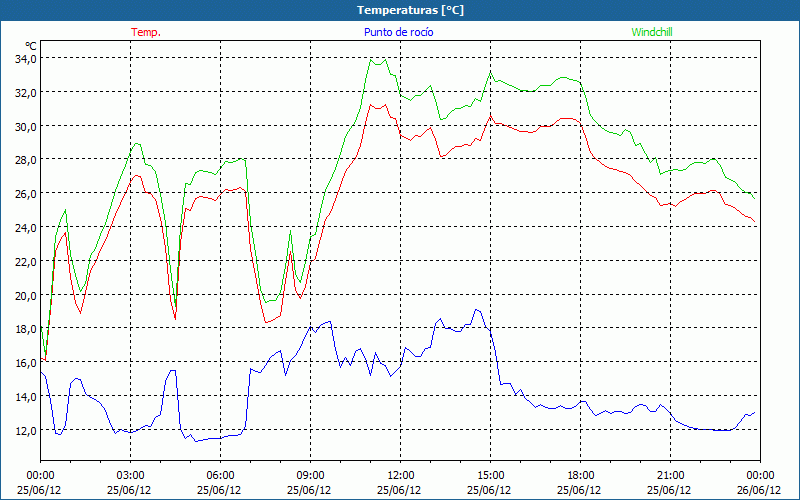Click the 20,0 y-axis value
This screenshot has width=800, height=500.
point(26,295)
